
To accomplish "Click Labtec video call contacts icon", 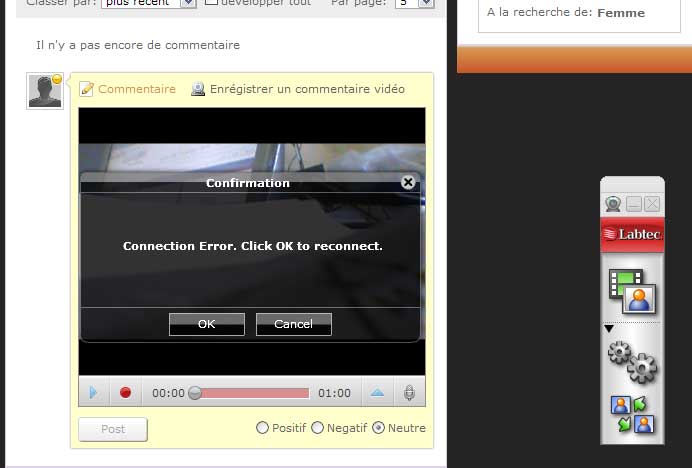I will 632,414.
